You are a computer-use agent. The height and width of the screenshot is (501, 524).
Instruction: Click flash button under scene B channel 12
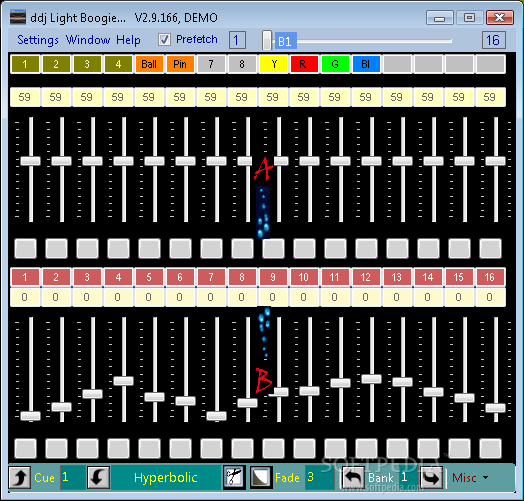point(366,448)
